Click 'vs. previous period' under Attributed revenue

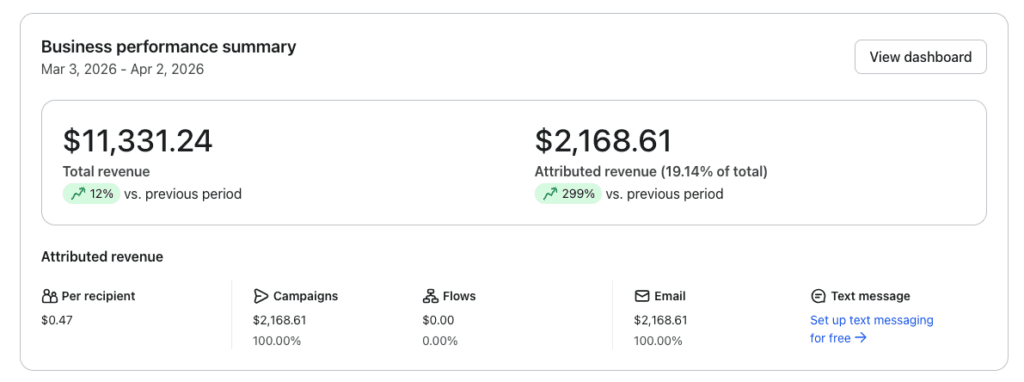tap(664, 194)
